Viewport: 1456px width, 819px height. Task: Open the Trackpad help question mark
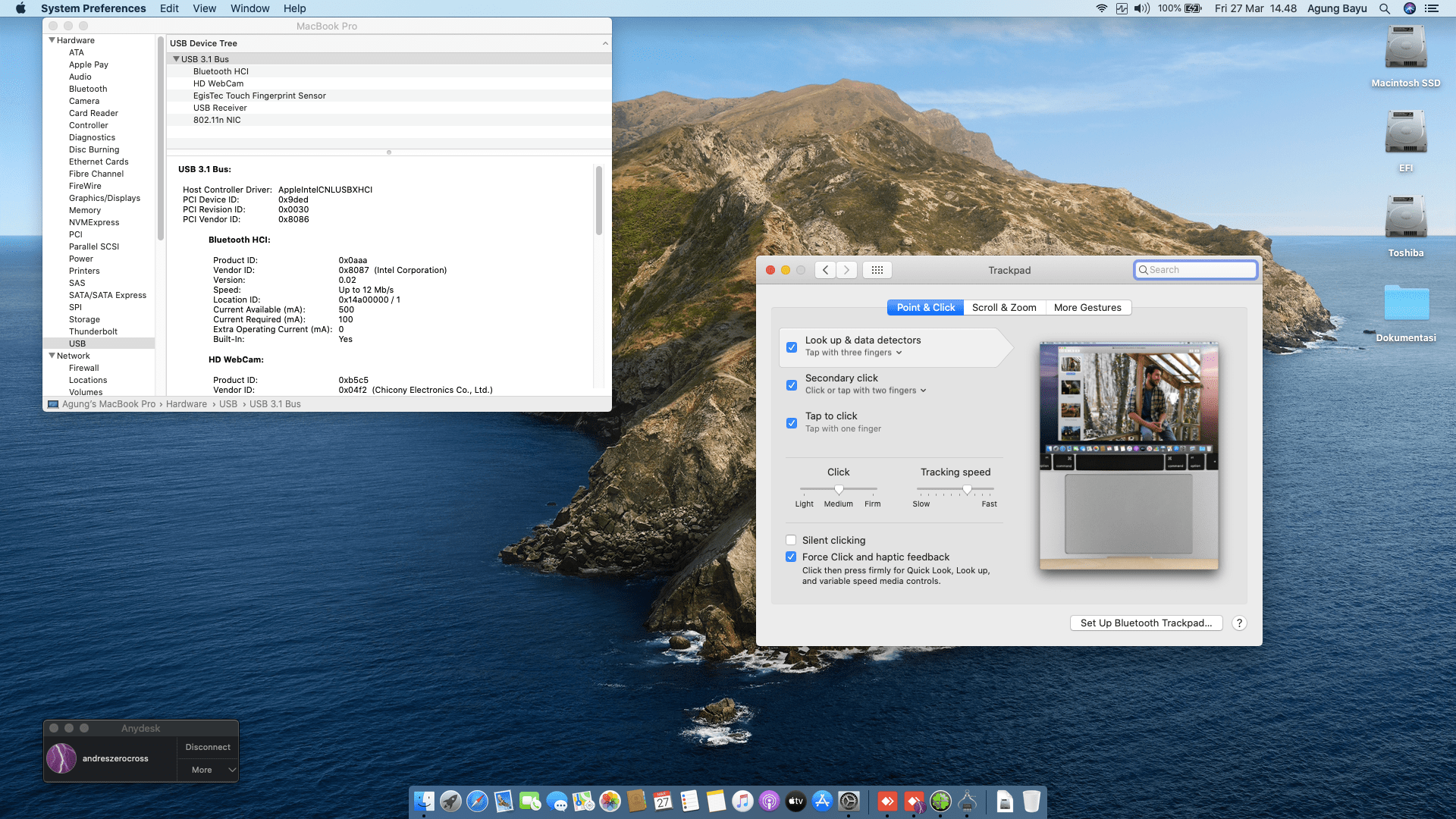1239,623
